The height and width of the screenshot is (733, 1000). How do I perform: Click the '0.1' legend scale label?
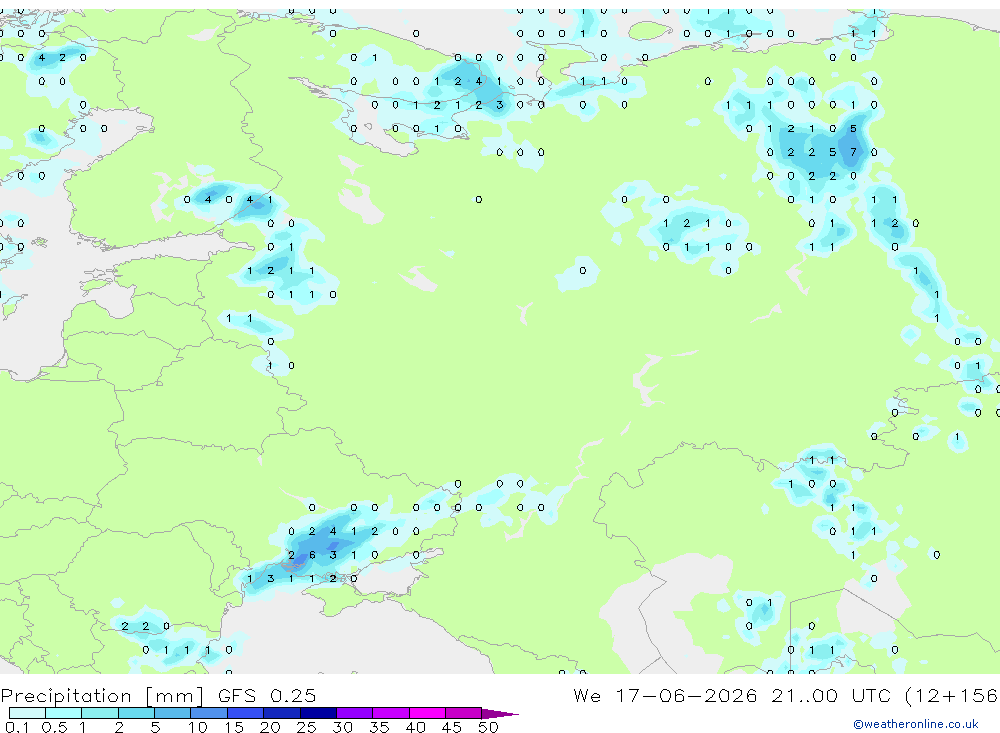coord(17,727)
